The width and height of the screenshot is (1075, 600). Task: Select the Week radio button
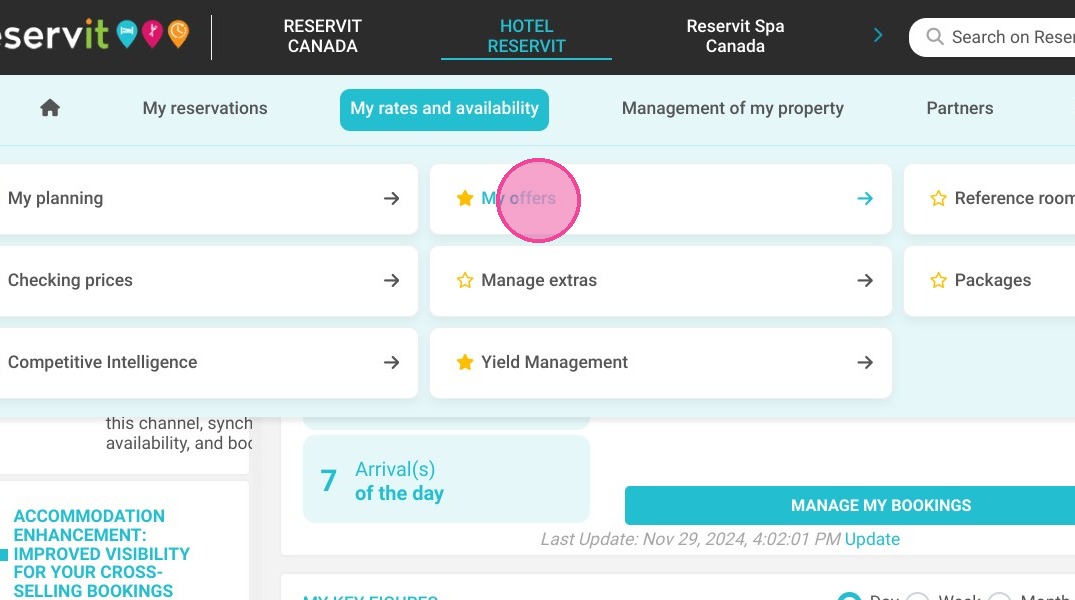(918, 597)
